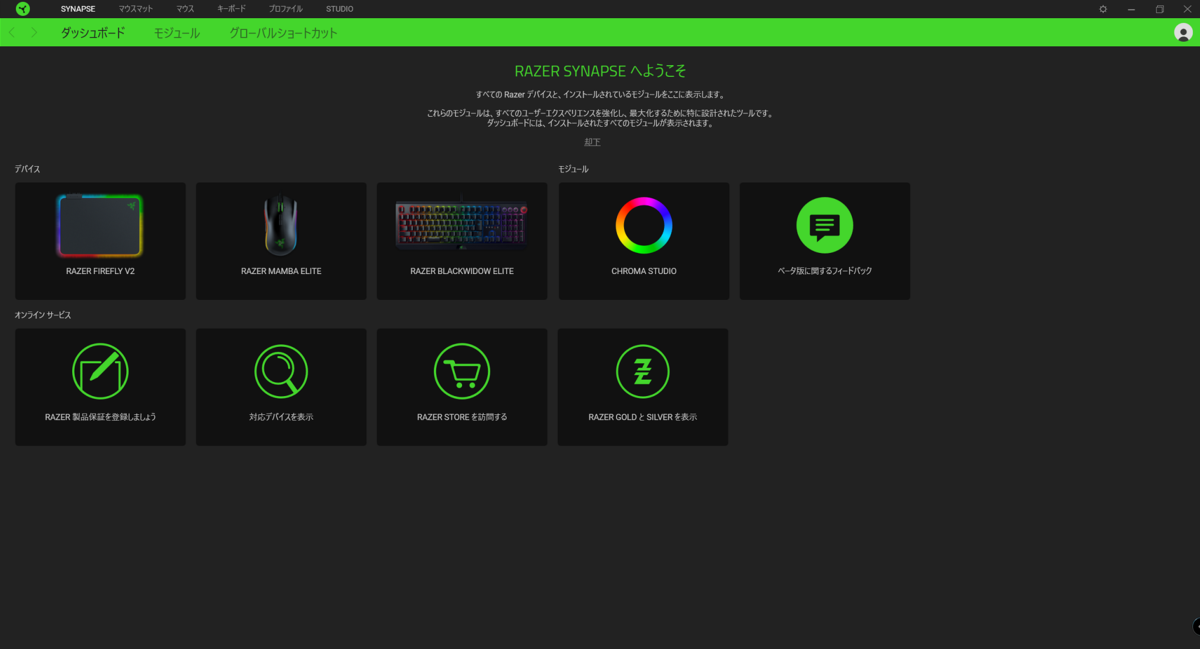Open the settings gear icon
The image size is (1200, 649).
(x=1103, y=9)
